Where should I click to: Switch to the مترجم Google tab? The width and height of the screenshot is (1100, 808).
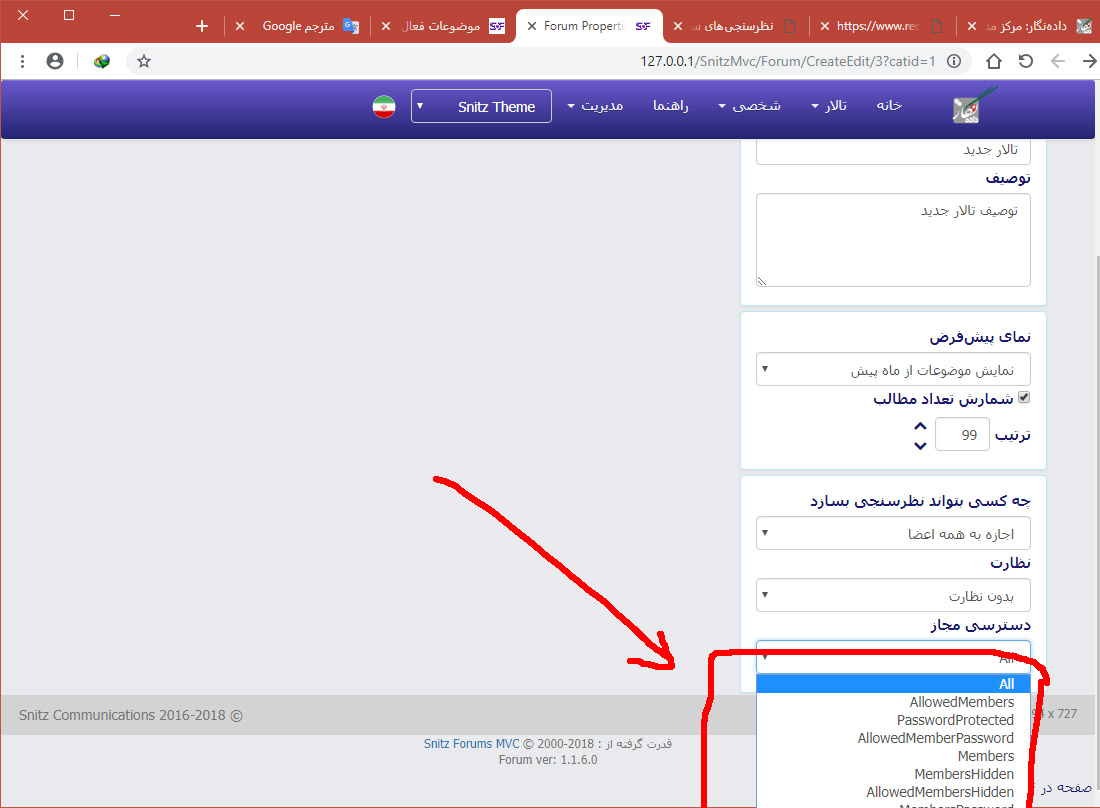coord(301,26)
